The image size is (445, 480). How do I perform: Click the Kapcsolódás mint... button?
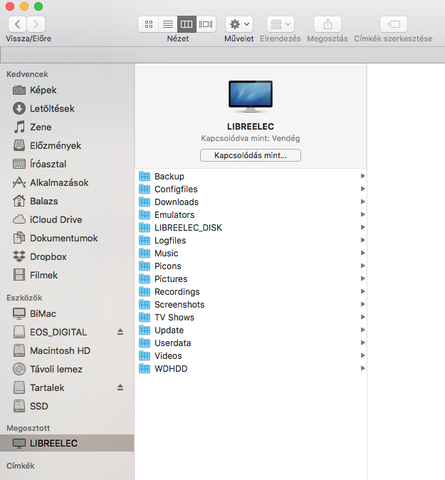tap(250, 155)
